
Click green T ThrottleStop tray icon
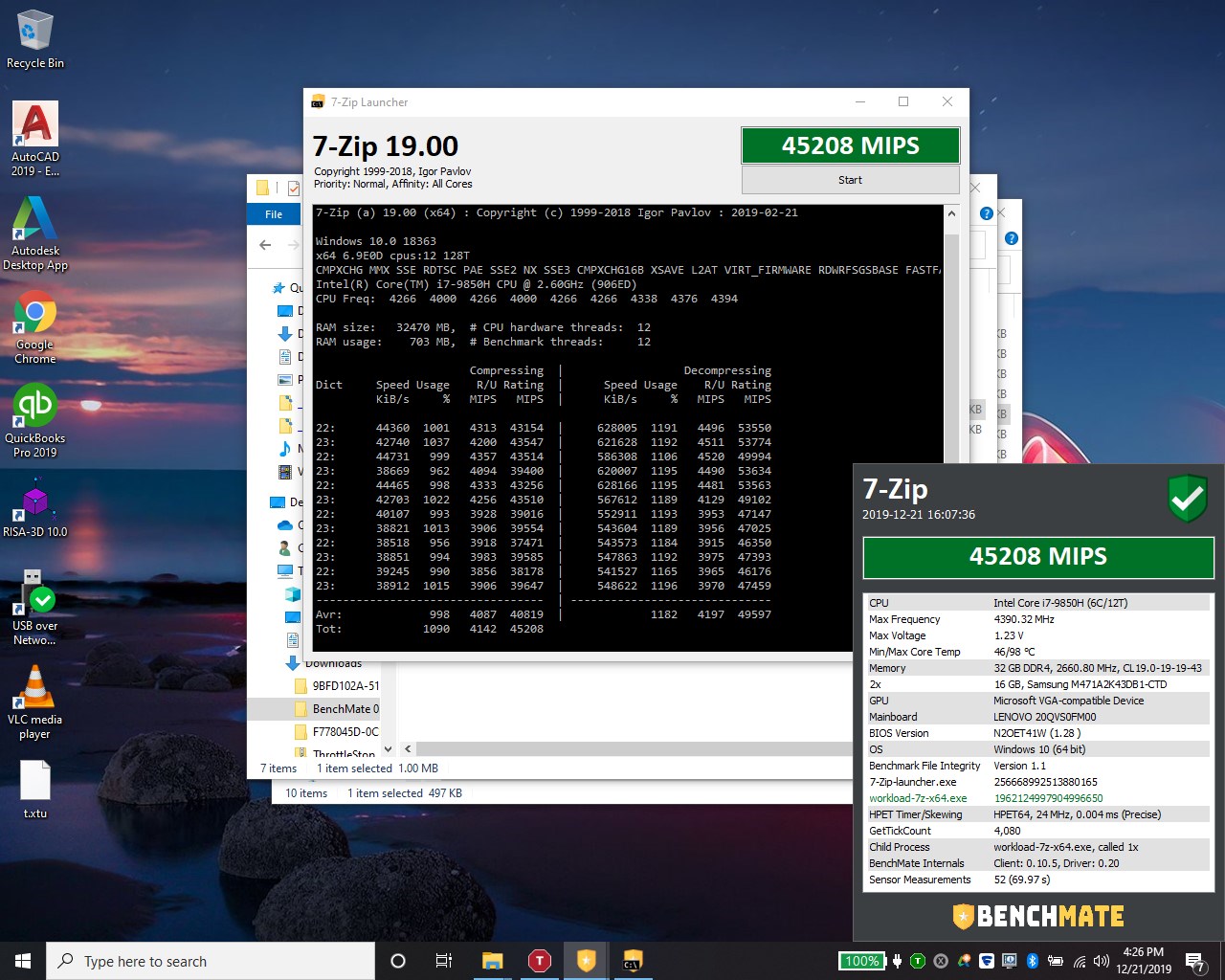[x=918, y=961]
